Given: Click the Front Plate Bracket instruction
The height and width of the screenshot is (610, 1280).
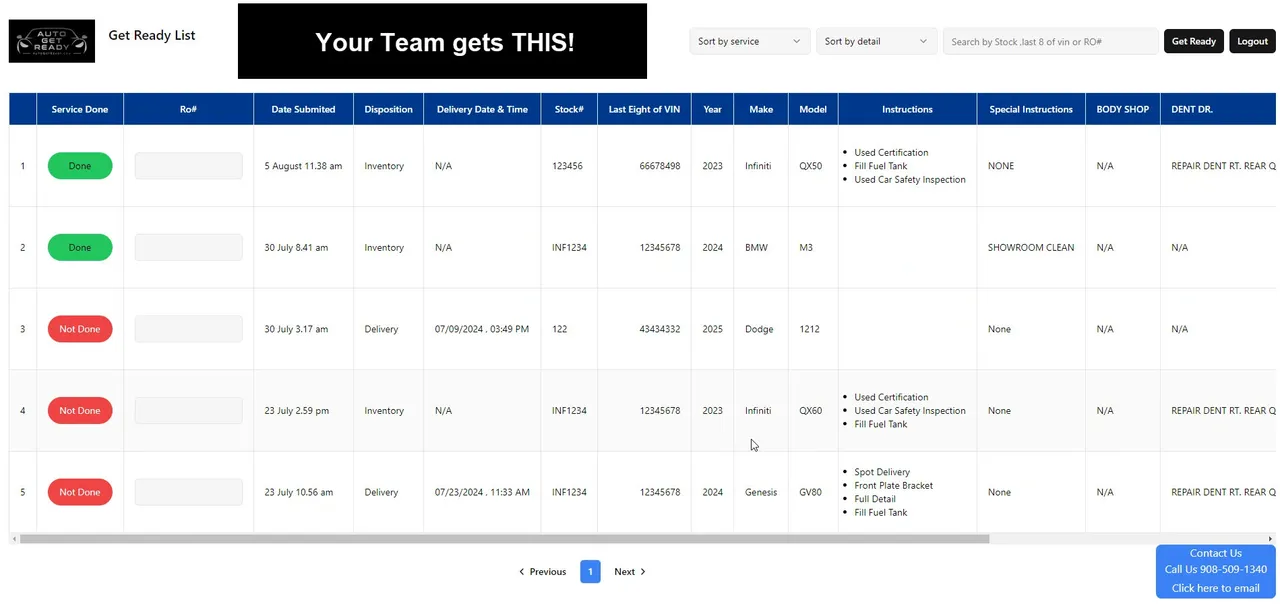Looking at the screenshot, I should (893, 485).
